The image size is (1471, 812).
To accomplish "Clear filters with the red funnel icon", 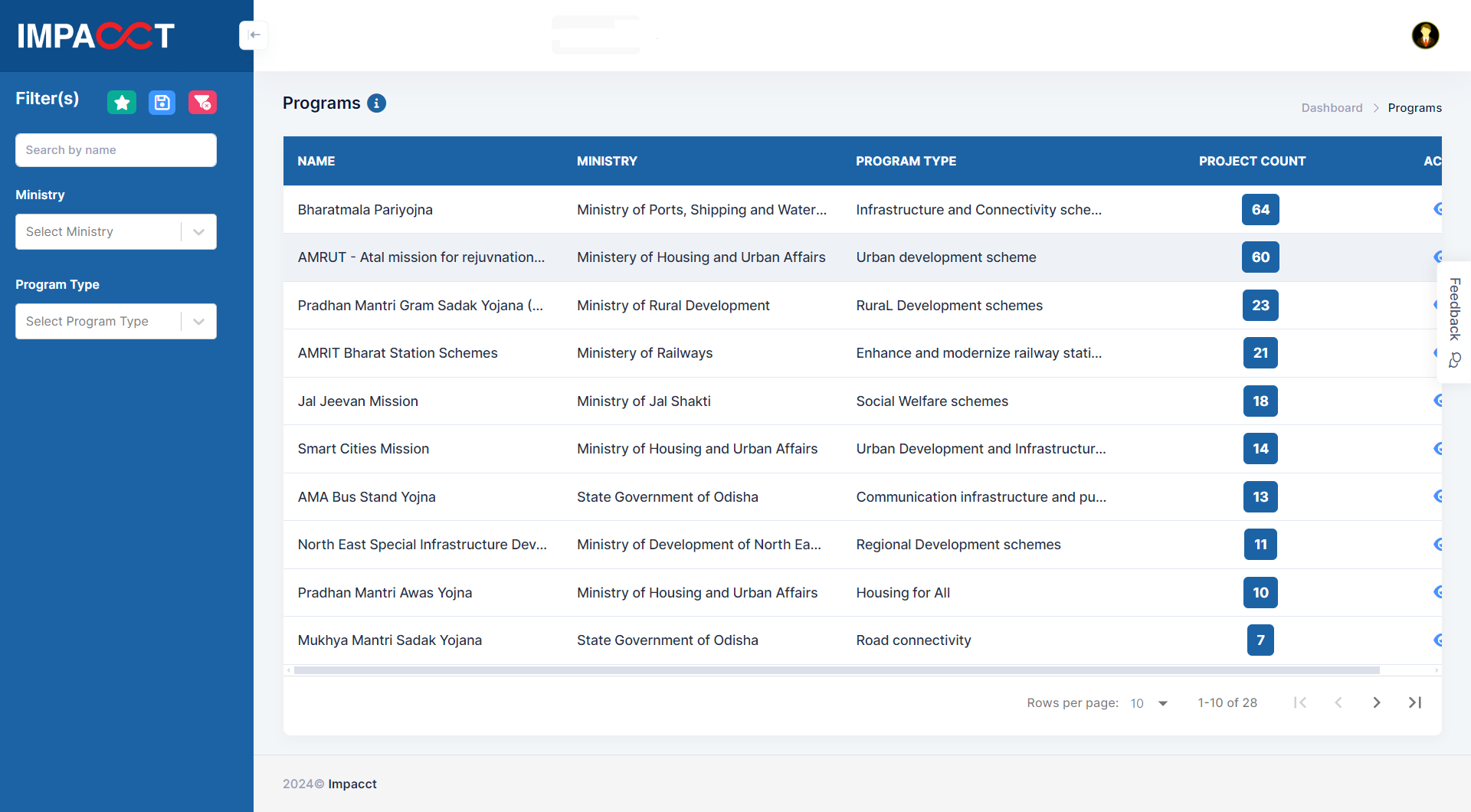I will [202, 103].
